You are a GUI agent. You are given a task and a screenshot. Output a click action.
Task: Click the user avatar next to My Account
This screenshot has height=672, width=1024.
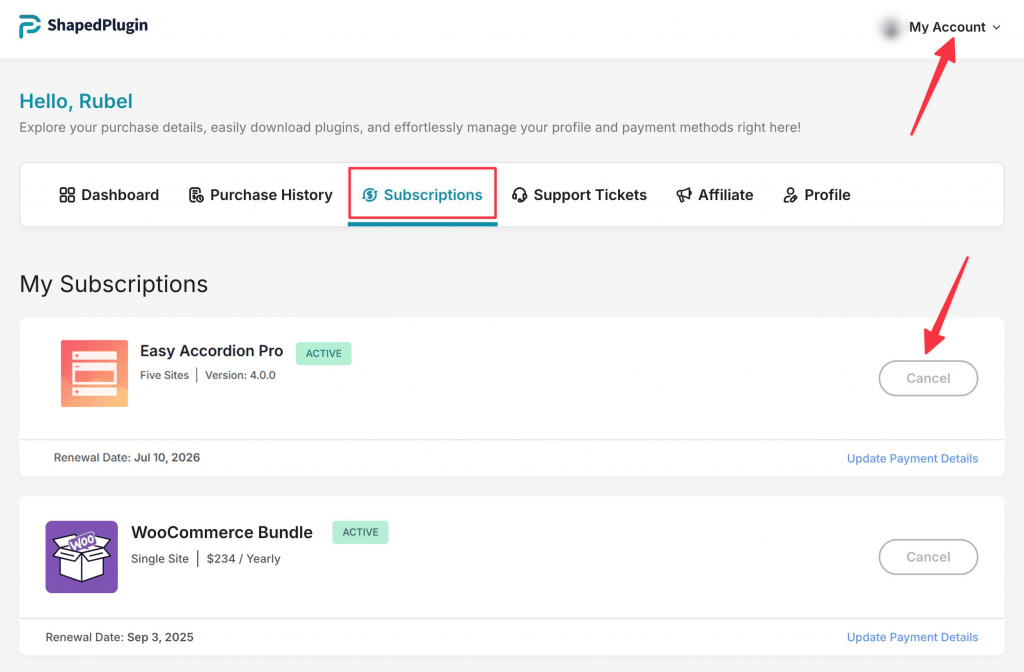click(x=889, y=28)
